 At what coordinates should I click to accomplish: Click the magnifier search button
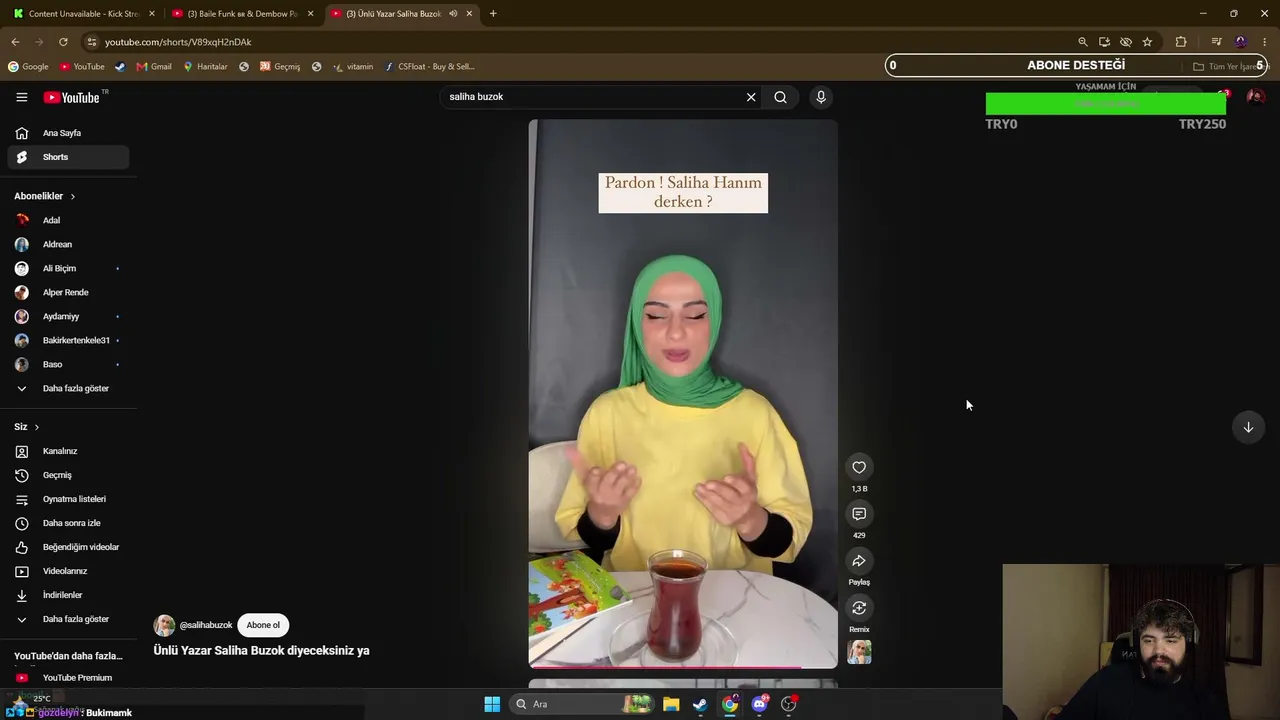click(780, 97)
